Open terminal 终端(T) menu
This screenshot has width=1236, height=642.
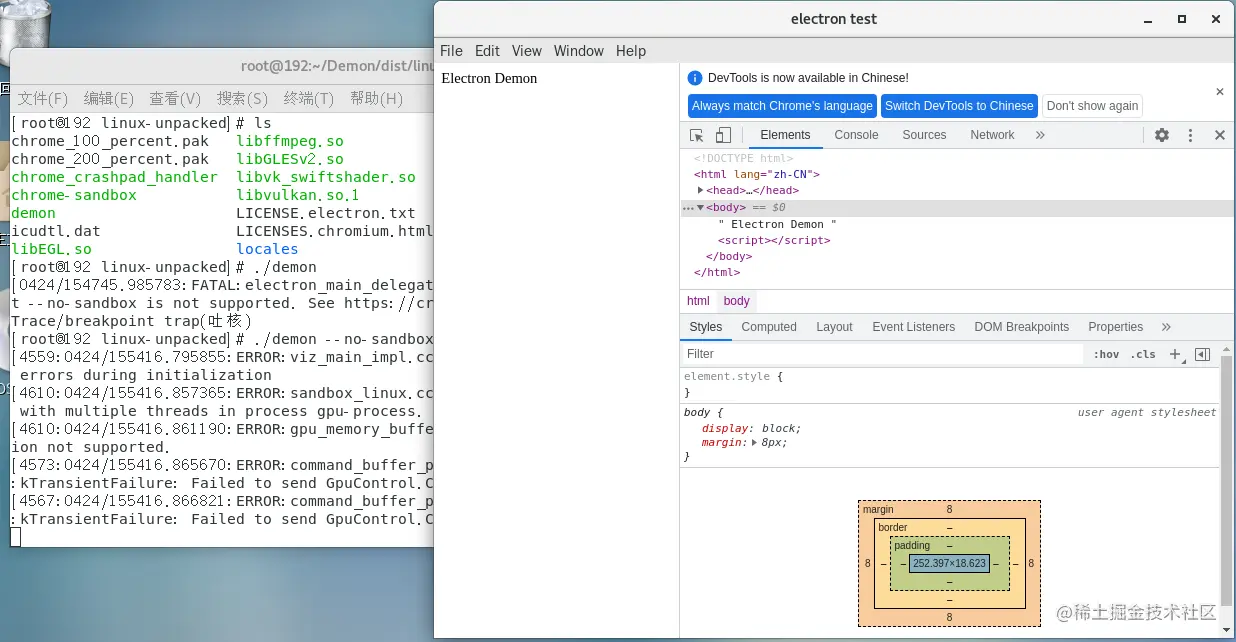point(309,98)
